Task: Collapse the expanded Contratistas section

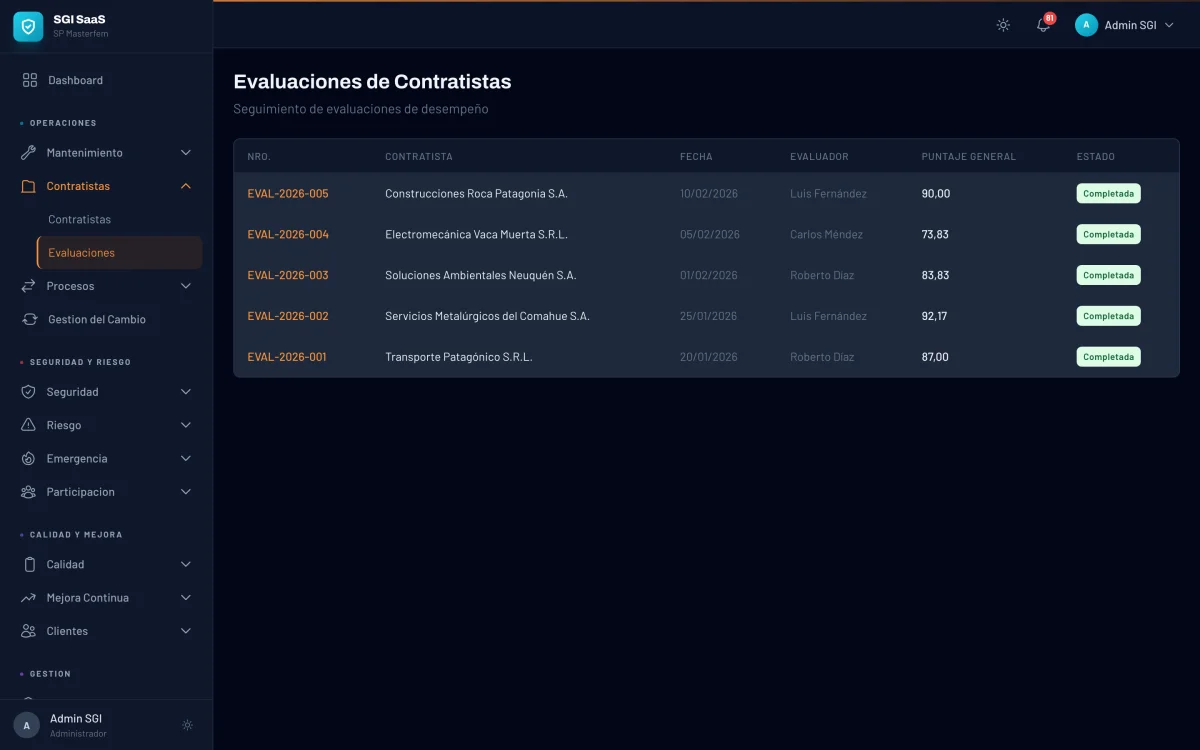Action: pyautogui.click(x=185, y=185)
